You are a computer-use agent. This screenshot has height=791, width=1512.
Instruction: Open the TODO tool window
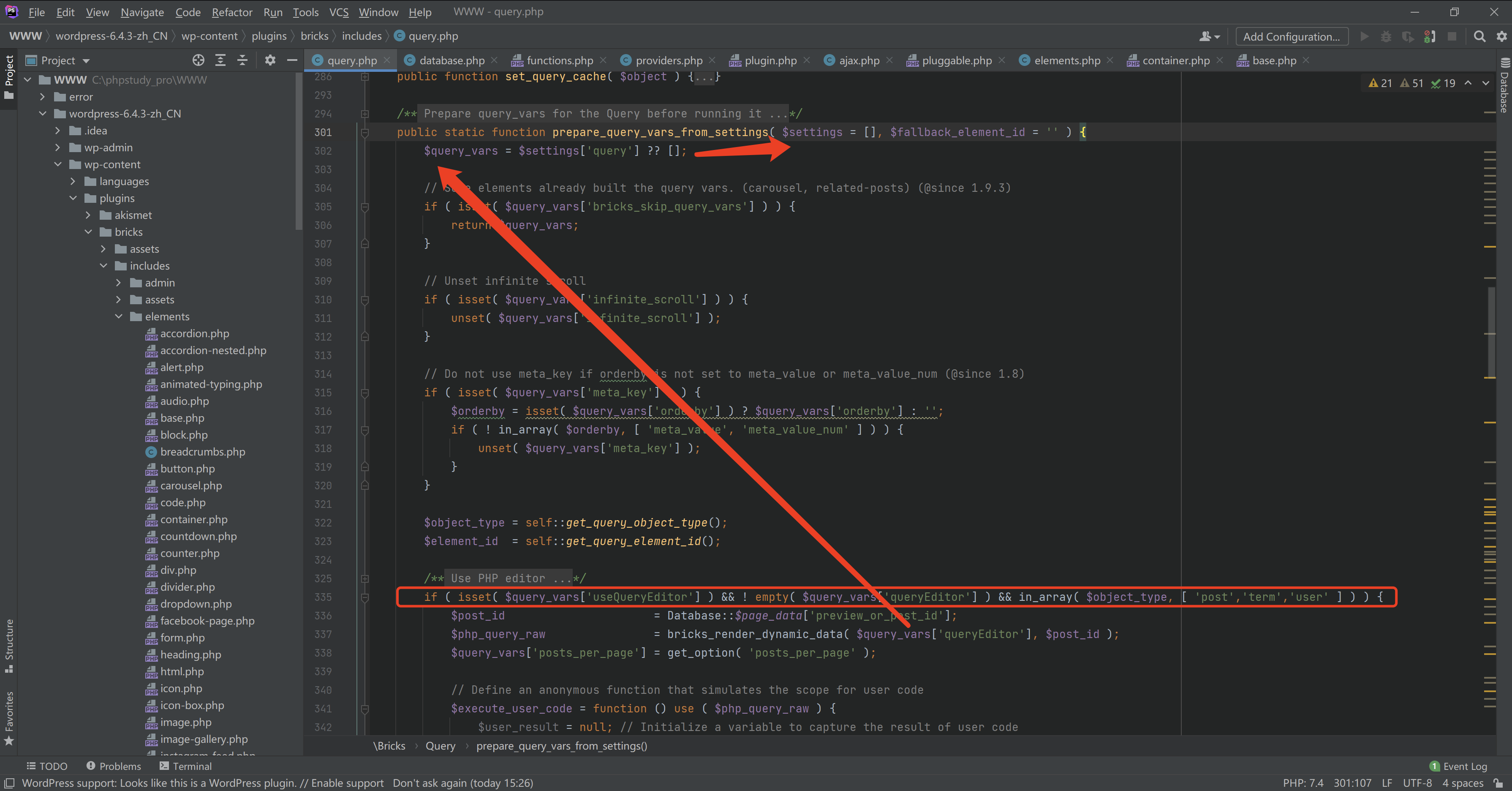[47, 766]
